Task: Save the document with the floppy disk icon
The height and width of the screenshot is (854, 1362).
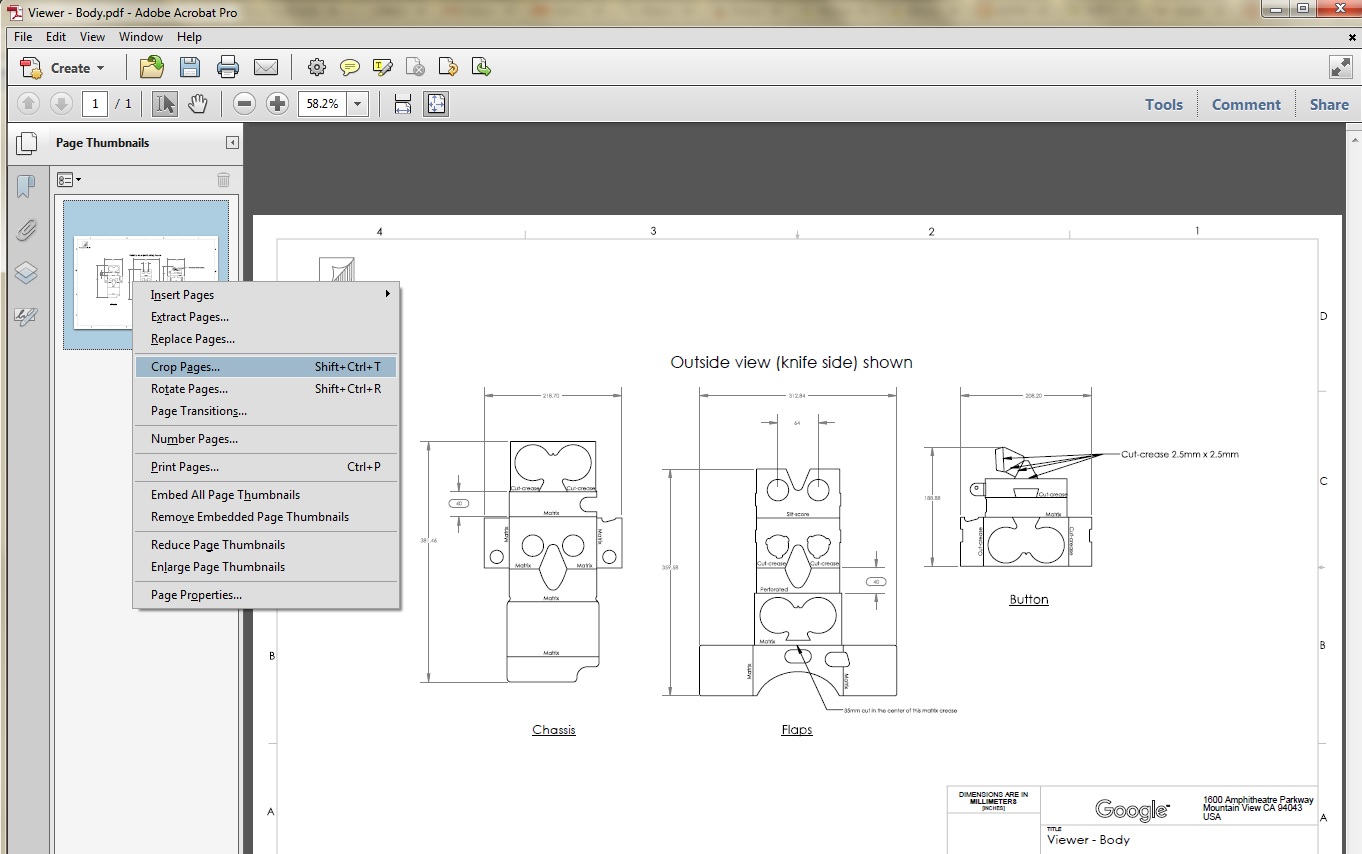Action: 190,68
